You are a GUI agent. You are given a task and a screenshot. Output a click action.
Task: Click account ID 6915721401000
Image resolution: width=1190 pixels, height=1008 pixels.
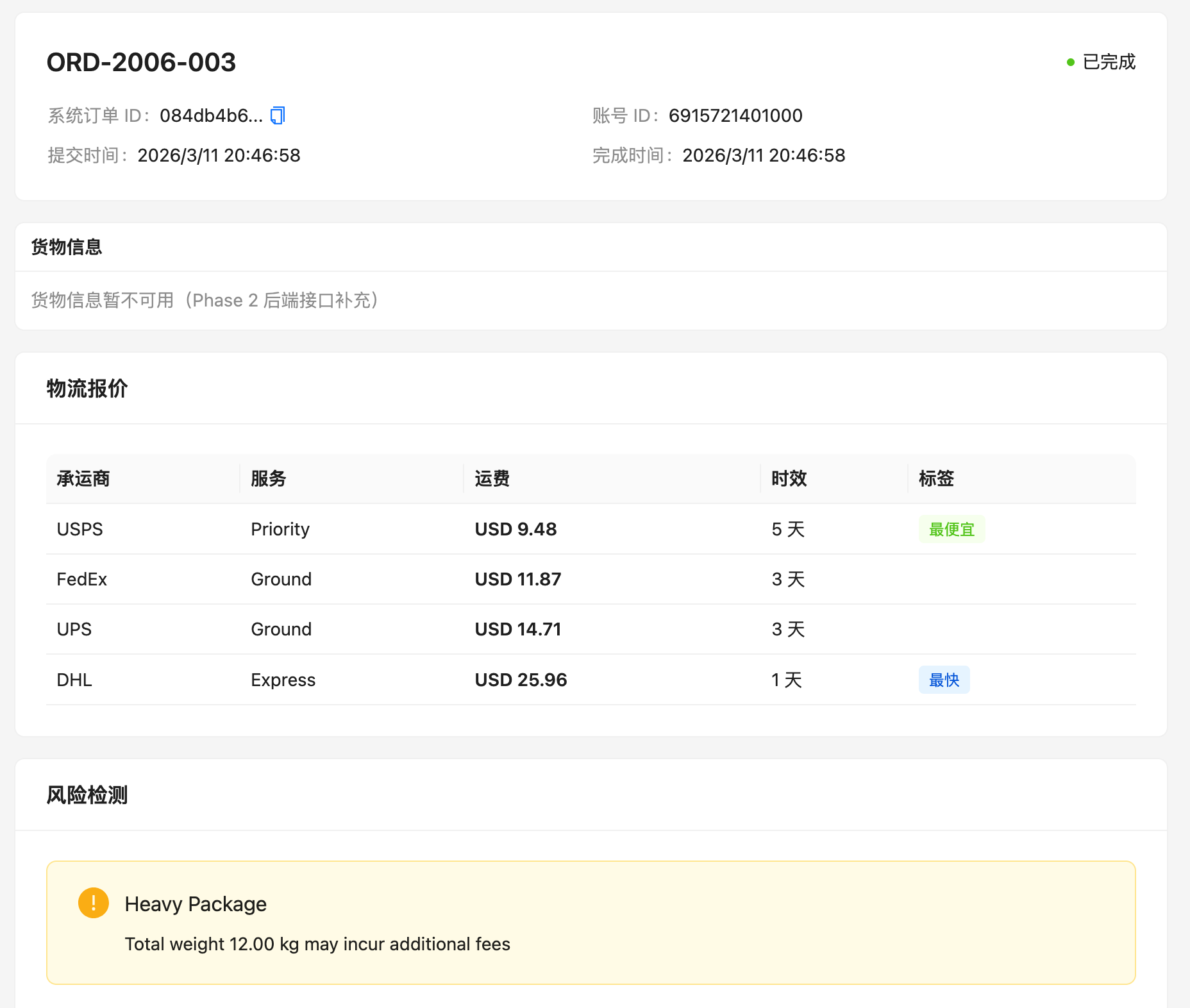point(735,115)
